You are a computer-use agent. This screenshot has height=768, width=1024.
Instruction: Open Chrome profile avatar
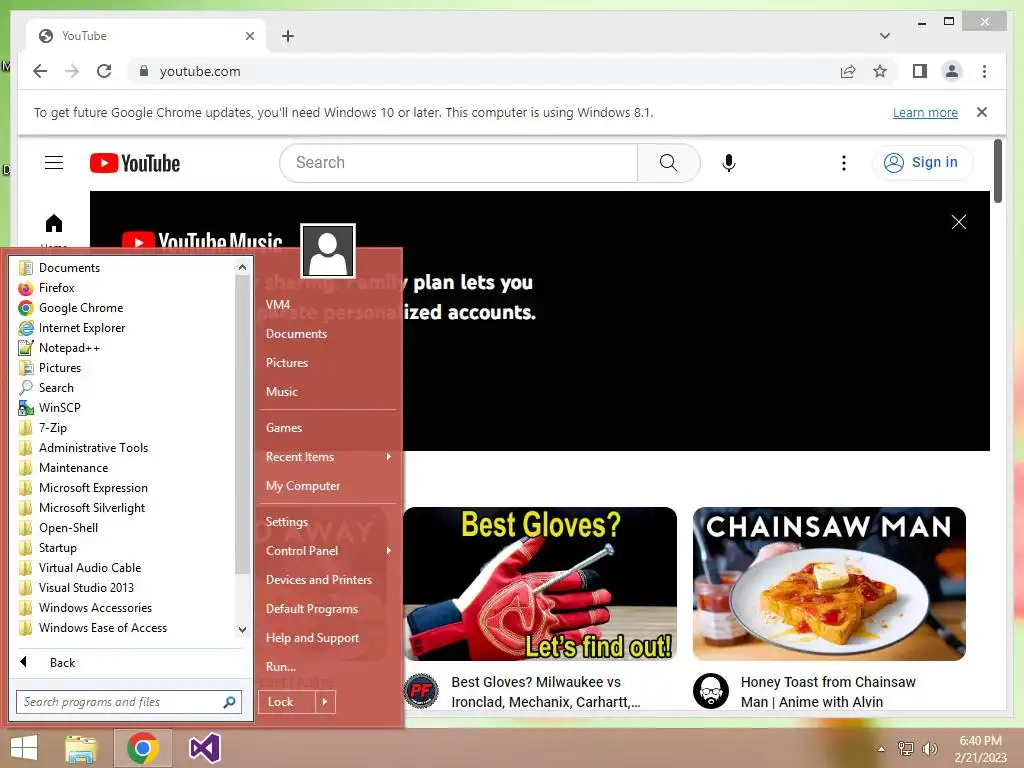point(952,71)
